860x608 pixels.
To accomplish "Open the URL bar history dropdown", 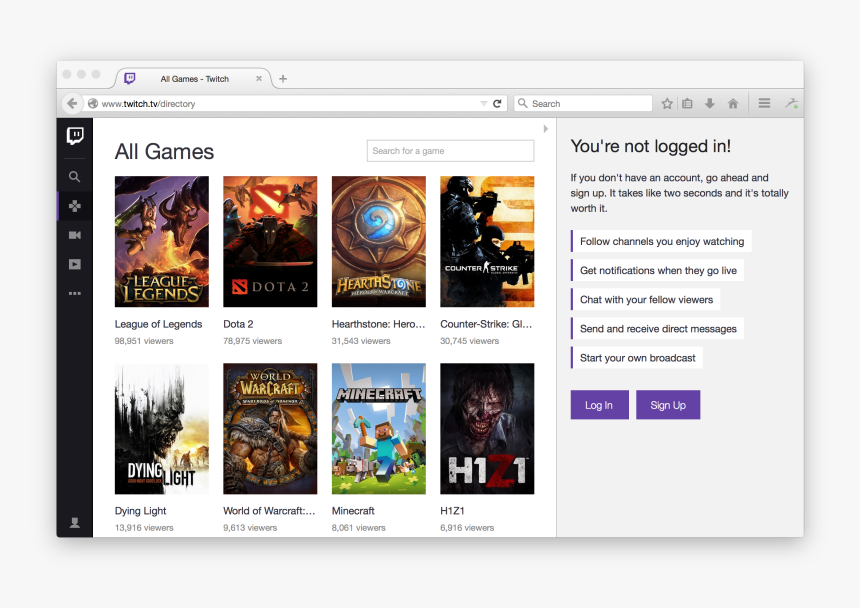I will pos(484,104).
